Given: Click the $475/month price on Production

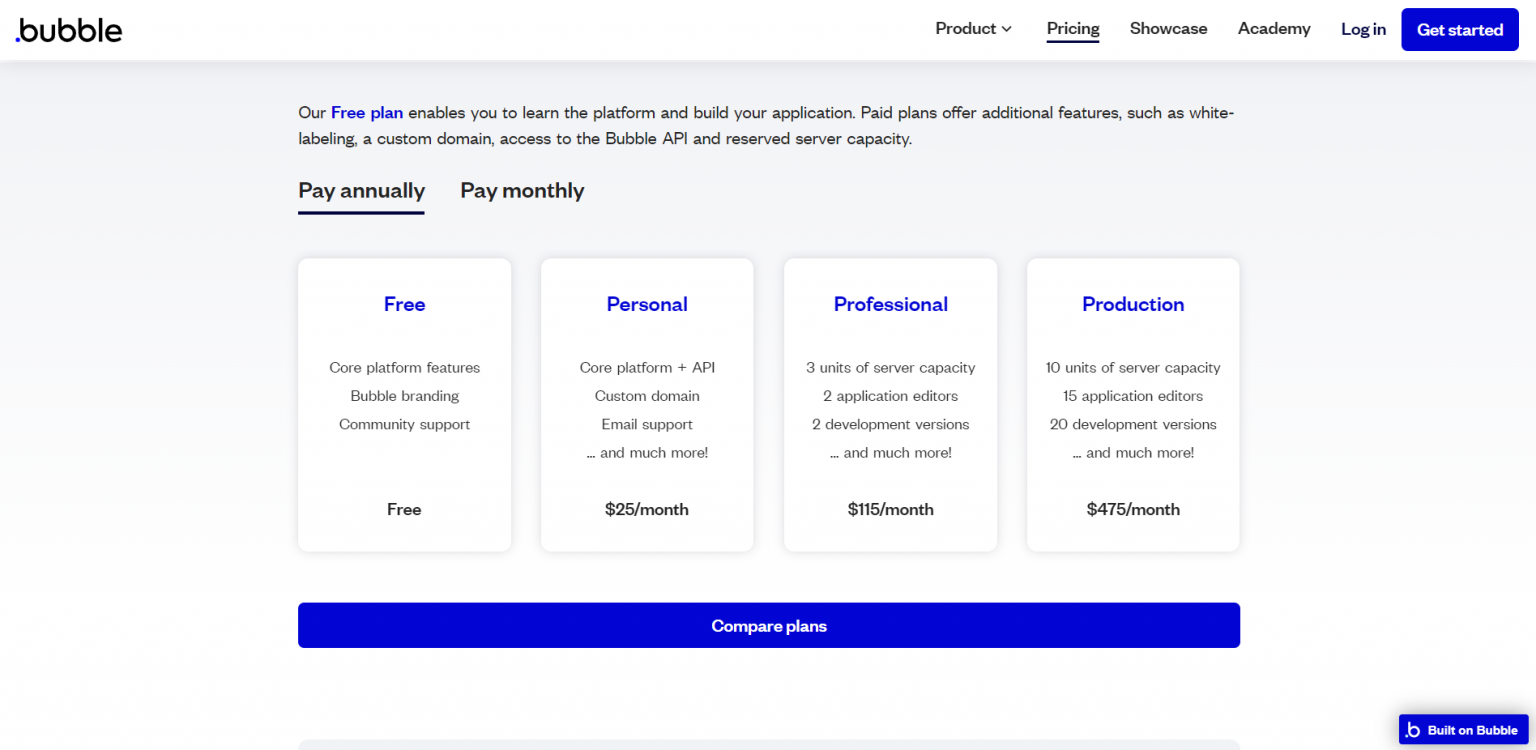Looking at the screenshot, I should [1133, 510].
